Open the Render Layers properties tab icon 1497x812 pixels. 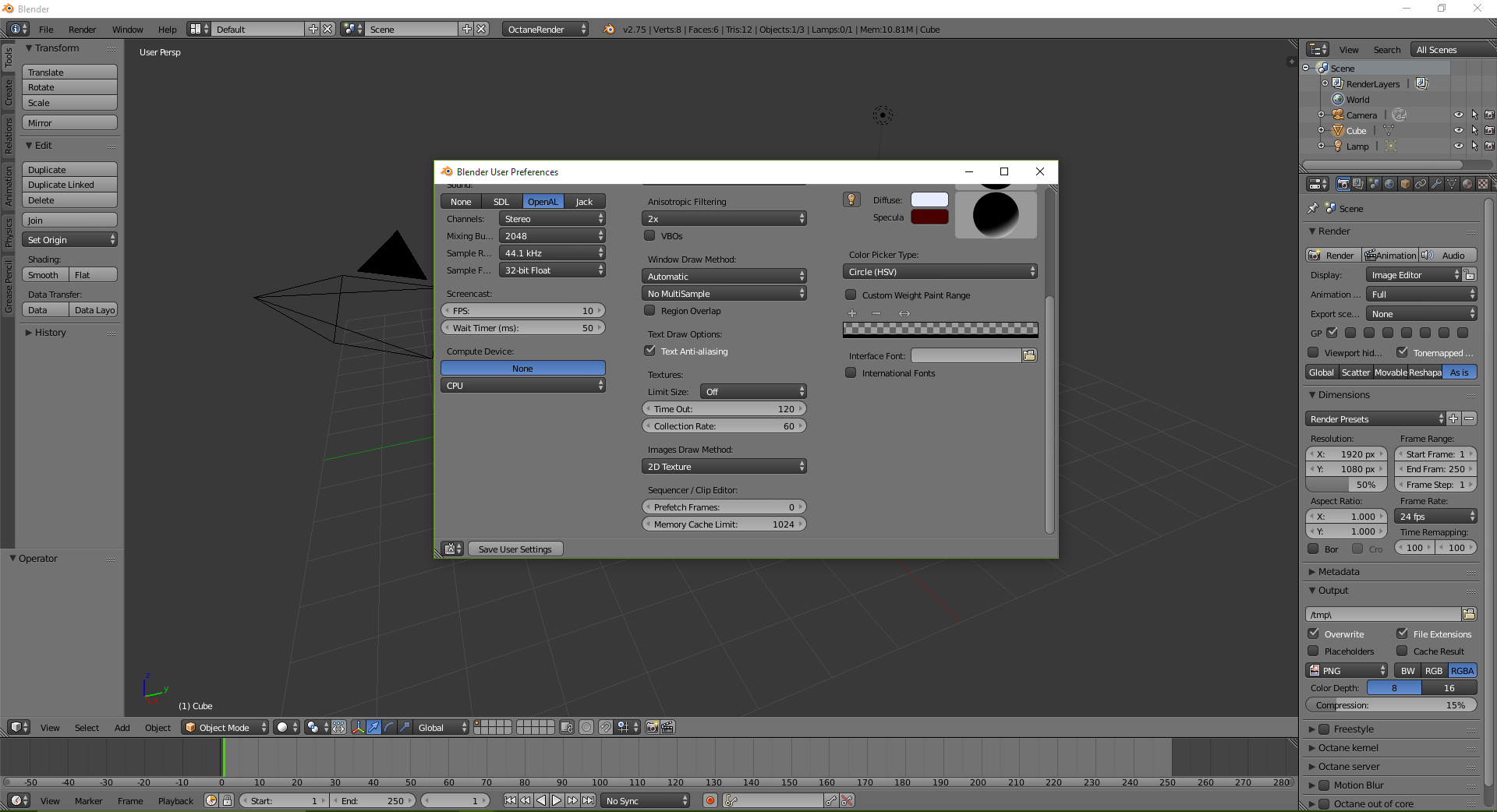[1358, 184]
